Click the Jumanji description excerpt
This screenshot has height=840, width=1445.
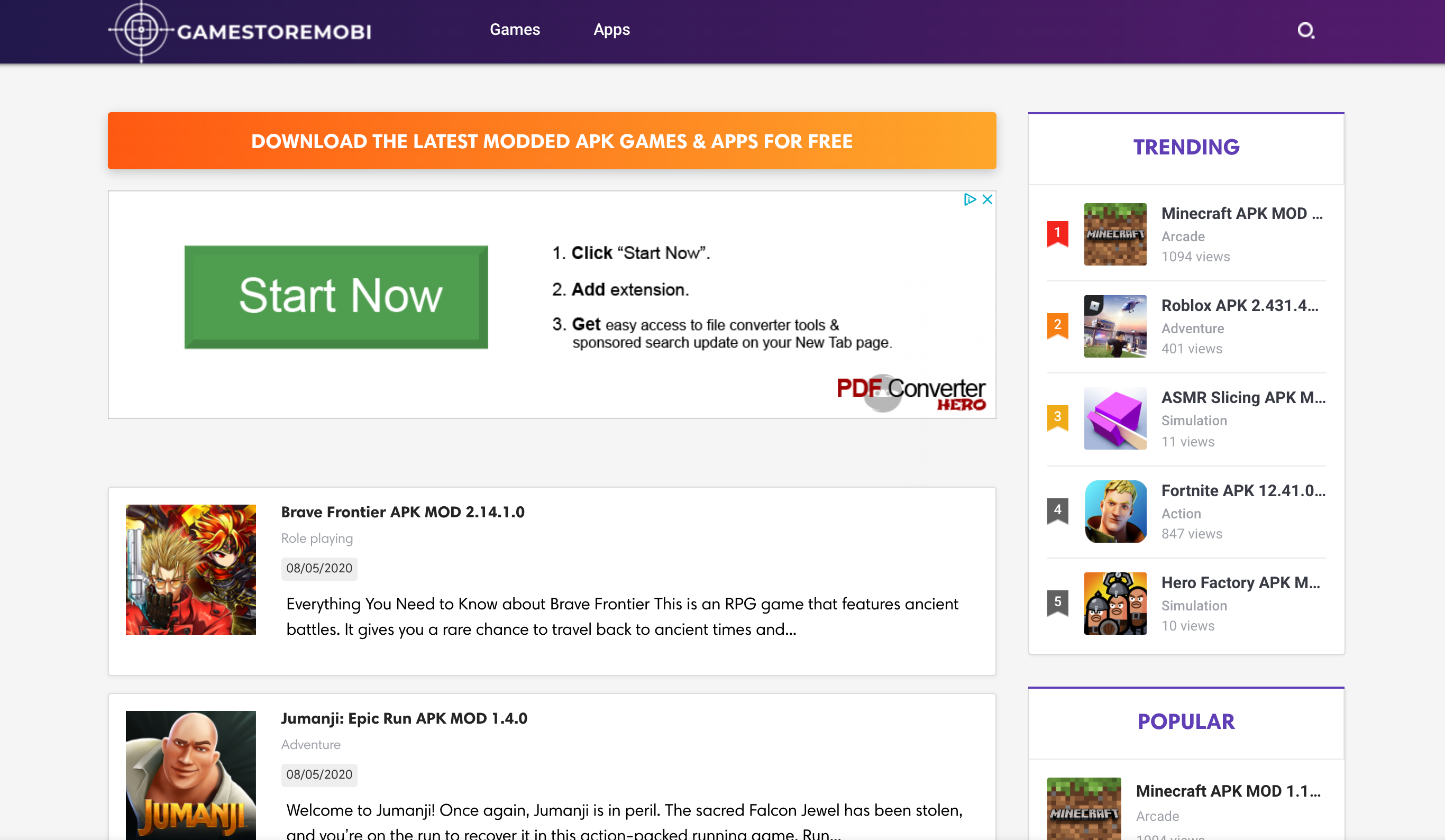(x=624, y=821)
